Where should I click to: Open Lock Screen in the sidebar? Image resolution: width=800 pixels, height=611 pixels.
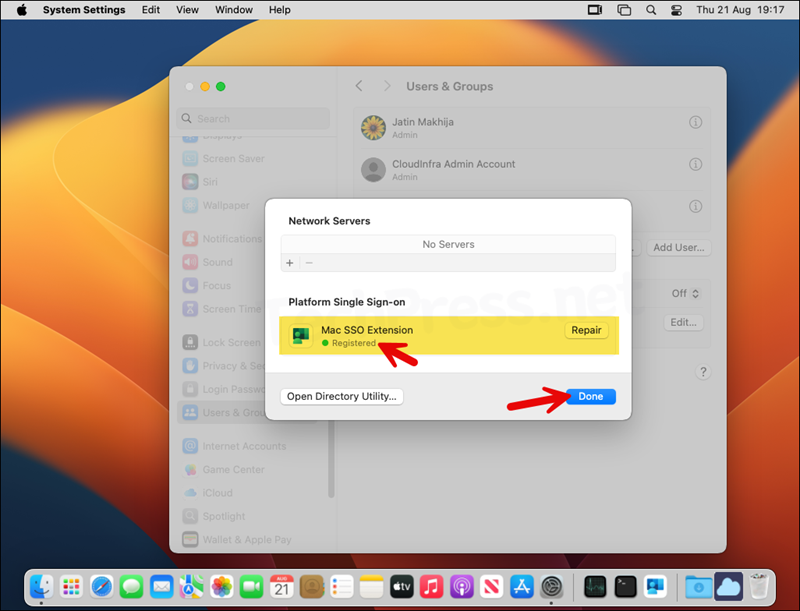[222, 342]
